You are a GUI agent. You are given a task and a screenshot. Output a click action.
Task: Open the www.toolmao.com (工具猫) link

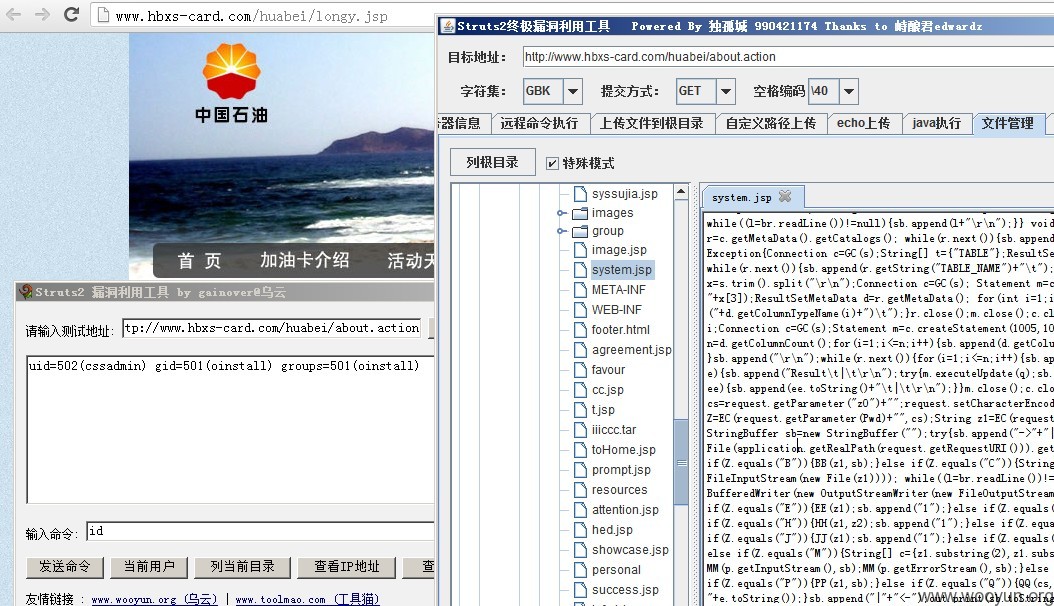(307, 599)
